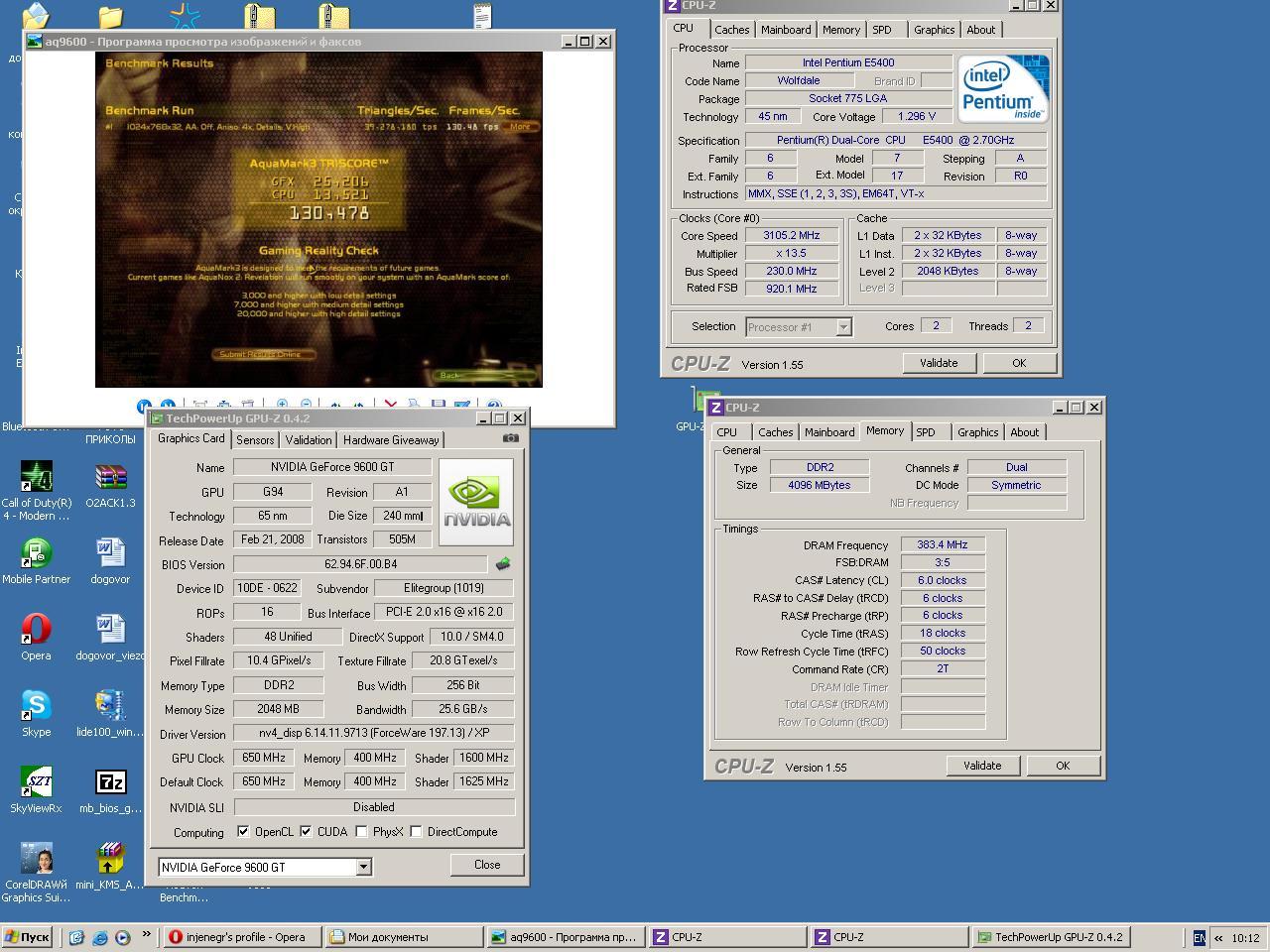The image size is (1270, 952).
Task: Switch to the Sensors tab in GPU-Z
Action: point(255,440)
